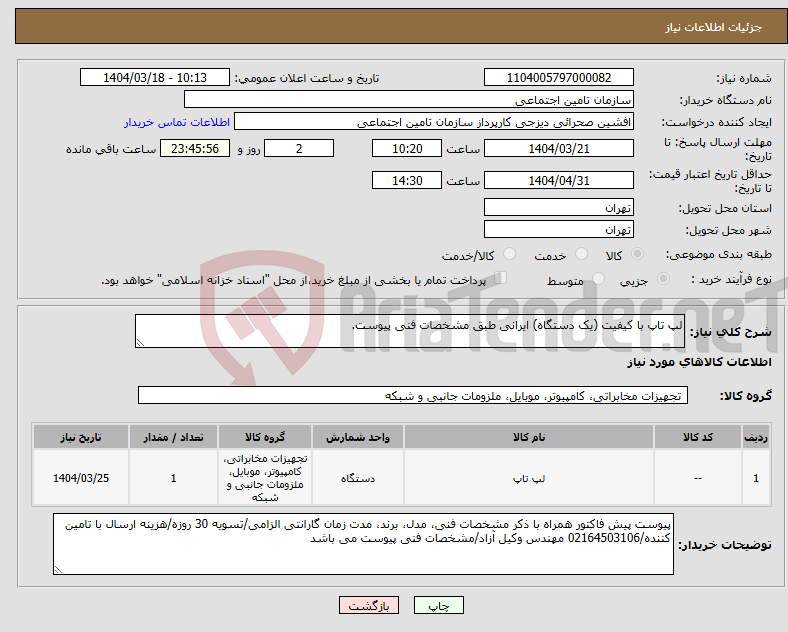Click the تاریخ نیاز column header
The height and width of the screenshot is (632, 788).
(x=81, y=437)
